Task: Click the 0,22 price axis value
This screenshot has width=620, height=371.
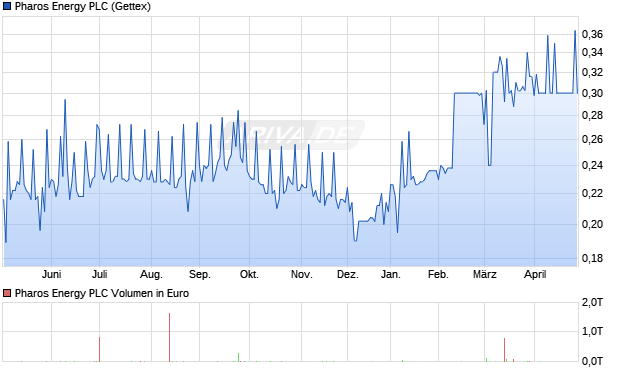Action: coord(592,193)
